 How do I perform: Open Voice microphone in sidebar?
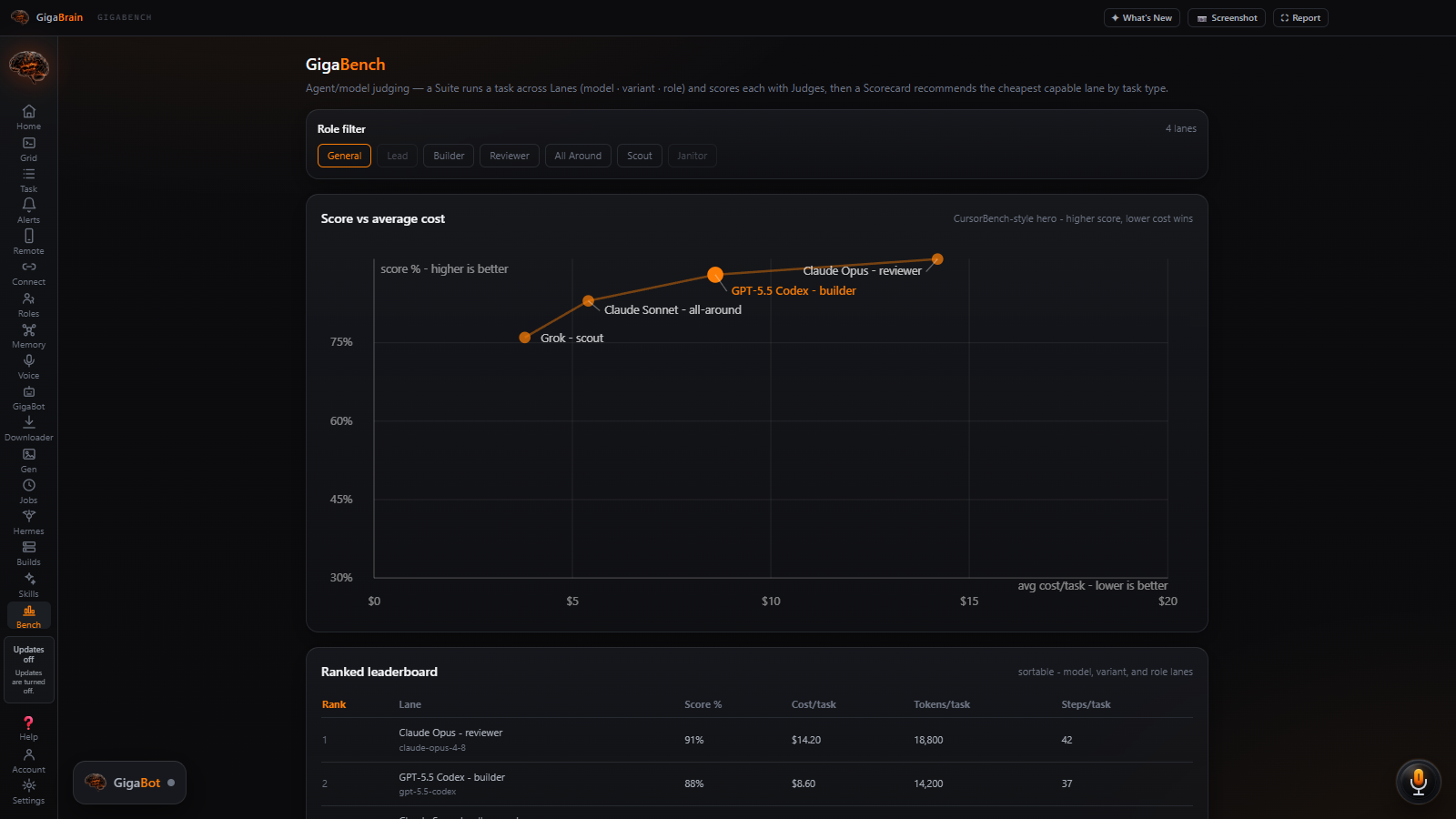pos(29,366)
